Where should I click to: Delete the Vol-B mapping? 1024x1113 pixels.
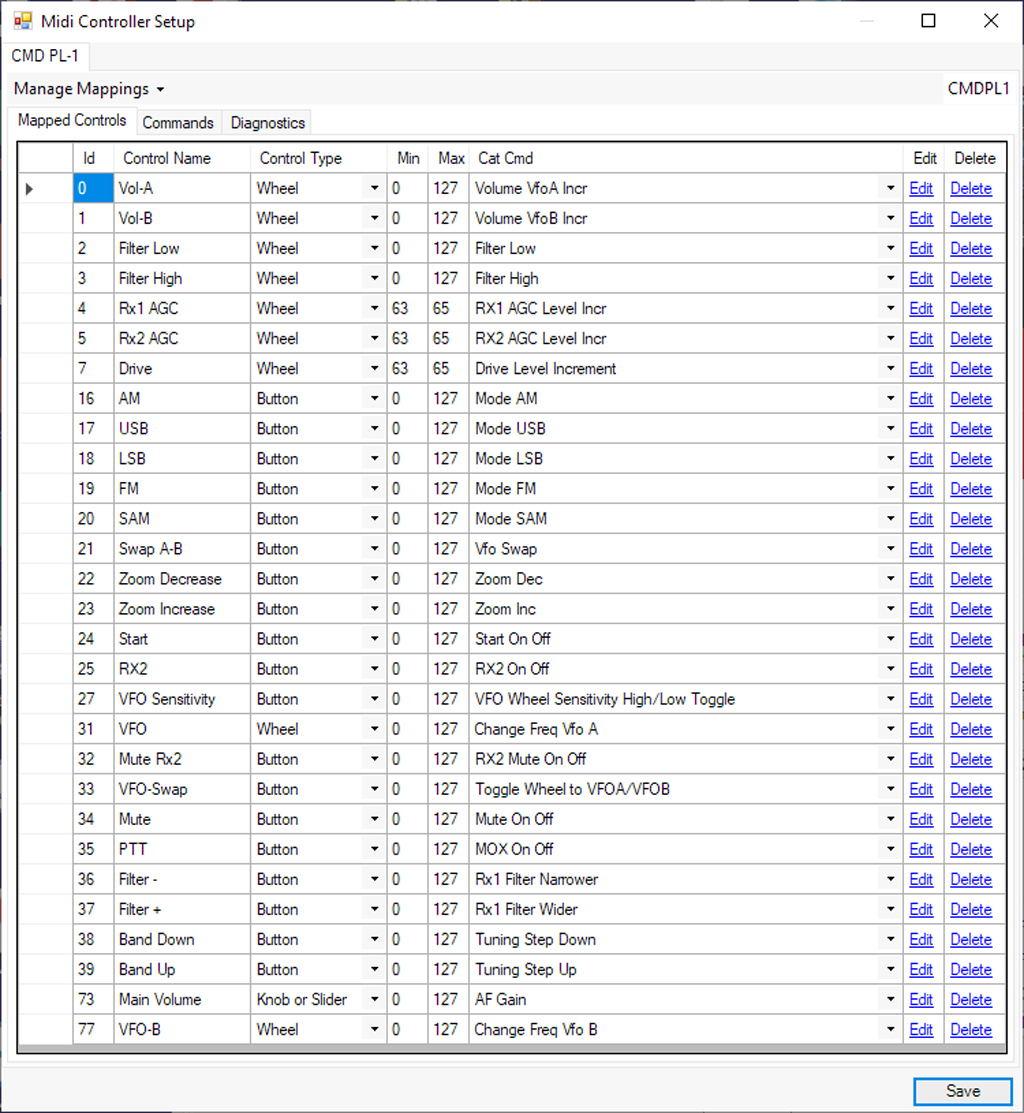[971, 219]
